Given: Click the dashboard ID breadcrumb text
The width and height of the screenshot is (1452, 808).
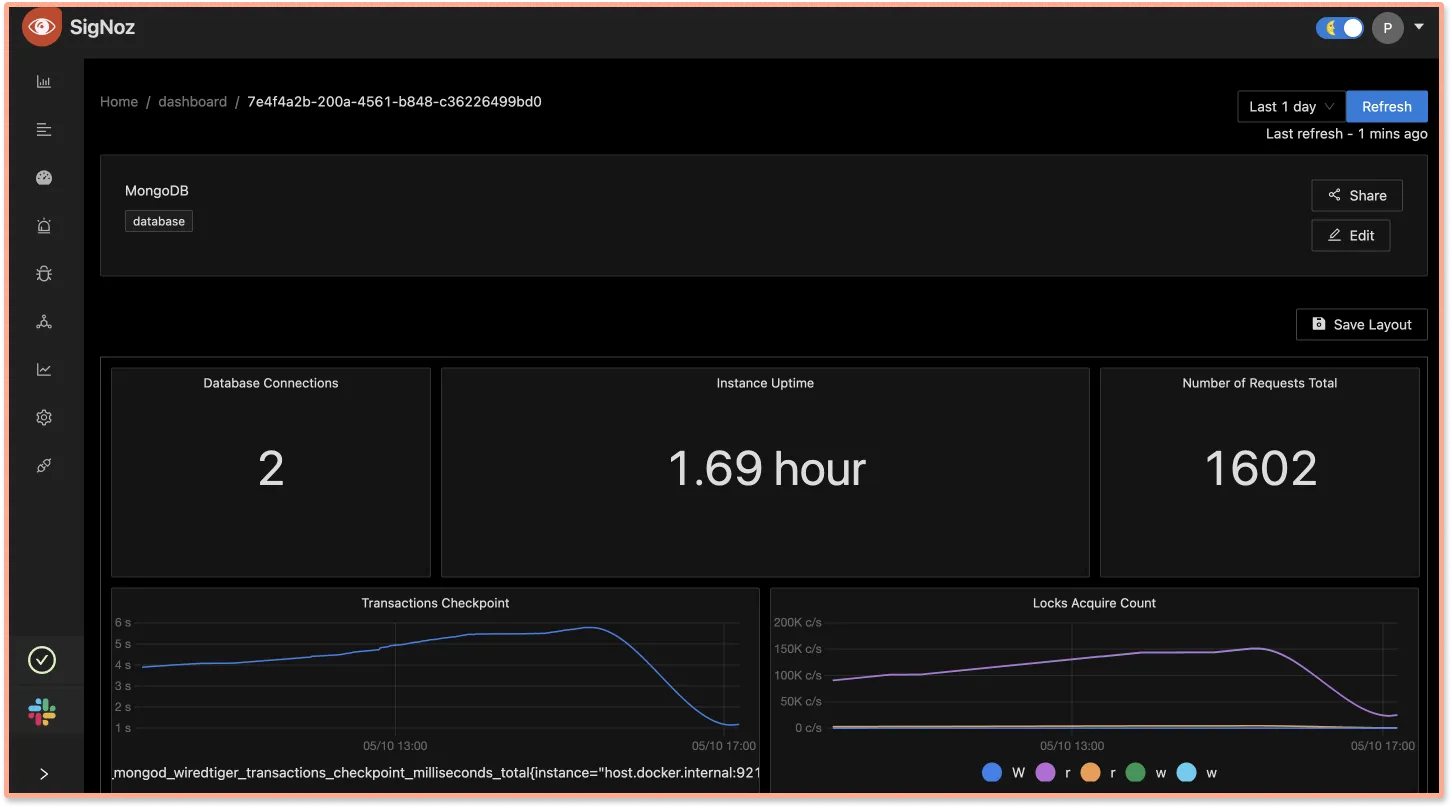Looking at the screenshot, I should (395, 102).
